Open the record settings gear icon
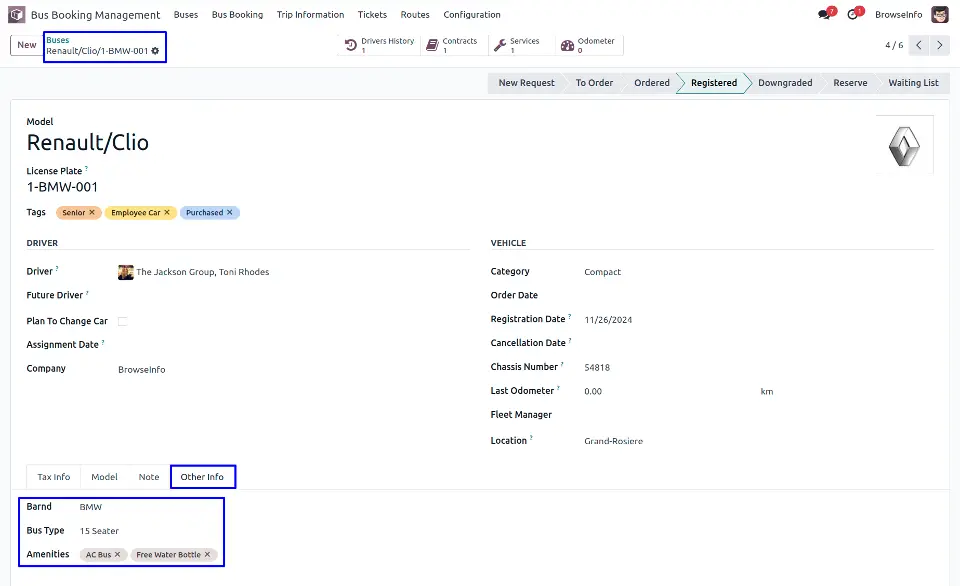Screen dimensions: 960x586 click(x=156, y=51)
